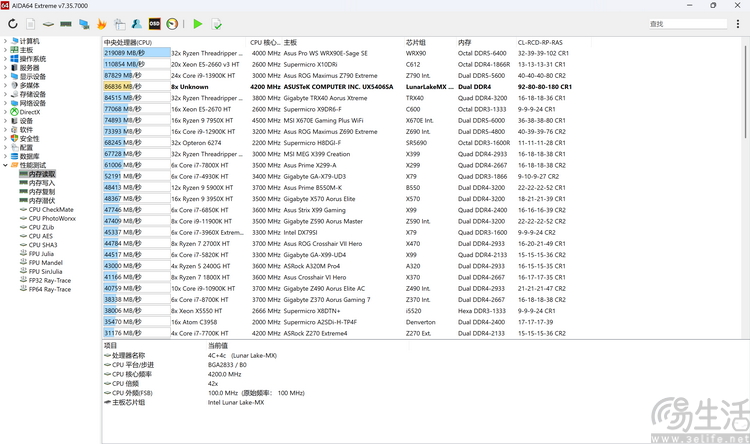Click the gauge benchmark toolbar icon
This screenshot has width=750, height=444.
click(172, 24)
